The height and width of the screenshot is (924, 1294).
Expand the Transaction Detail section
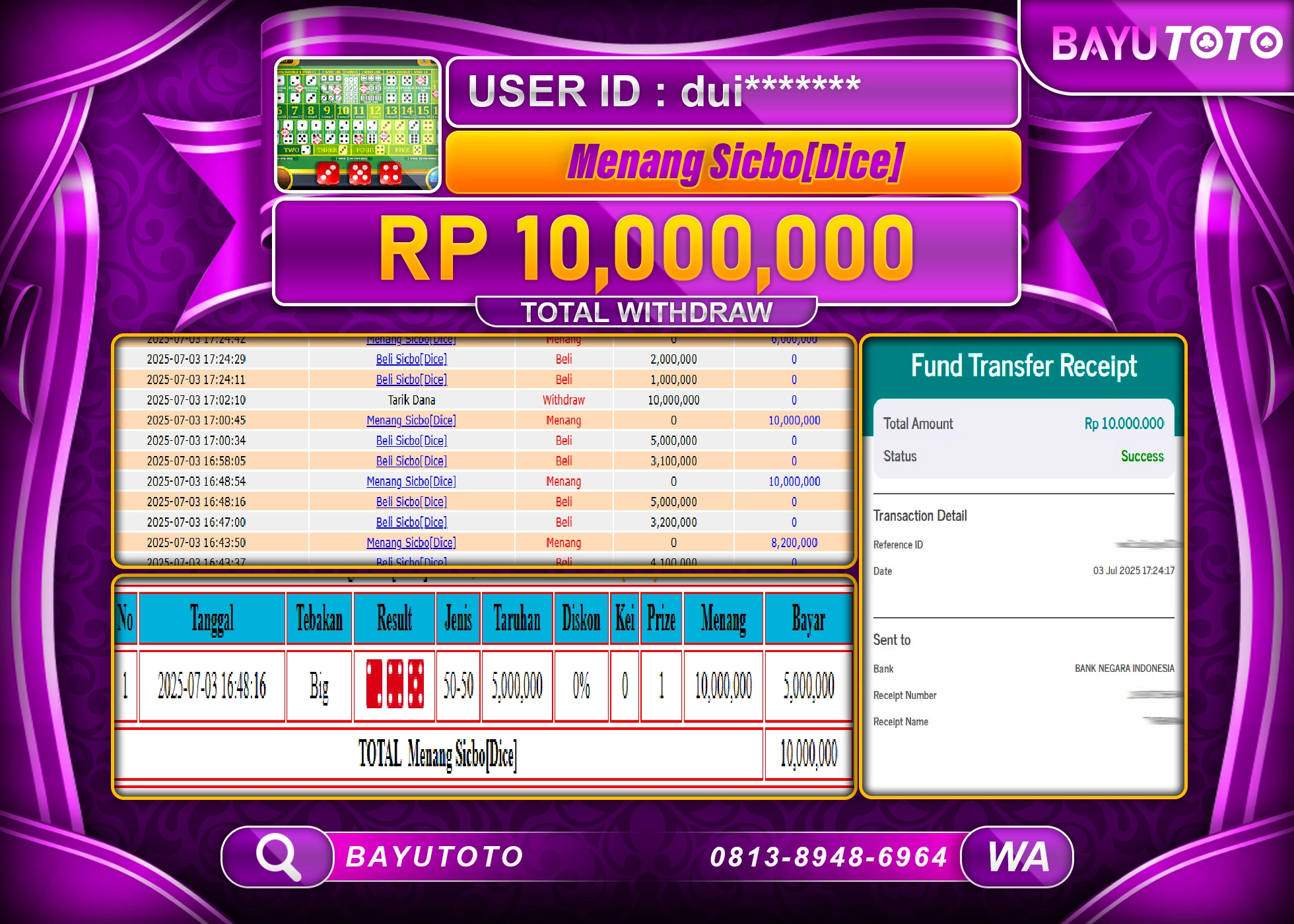(x=921, y=516)
